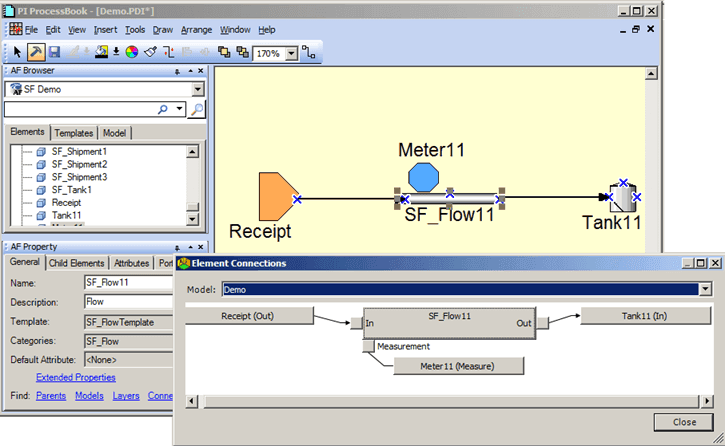Select the blue Meter11 octagon symbol
Screen dimensions: 725x446
[424, 177]
